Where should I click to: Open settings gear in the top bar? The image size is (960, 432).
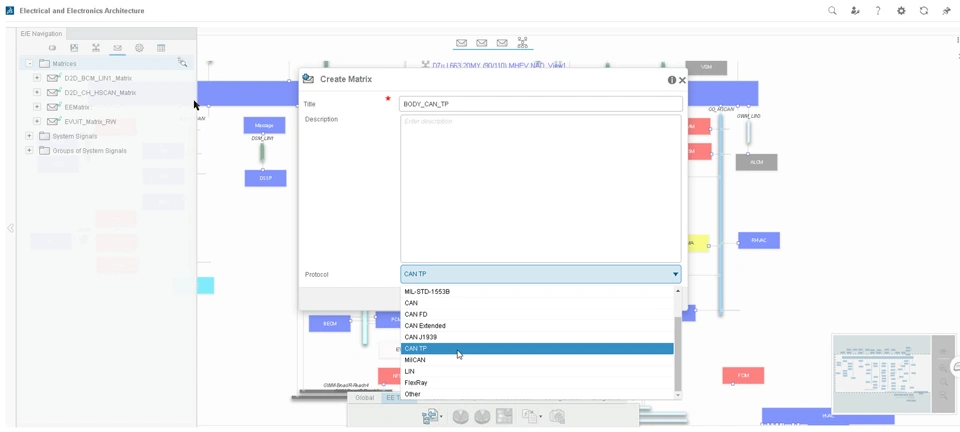click(x=901, y=10)
